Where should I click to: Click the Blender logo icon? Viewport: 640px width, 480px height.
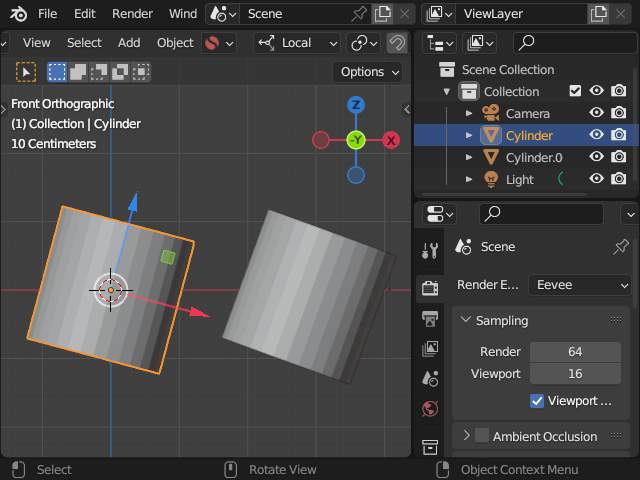coord(18,14)
